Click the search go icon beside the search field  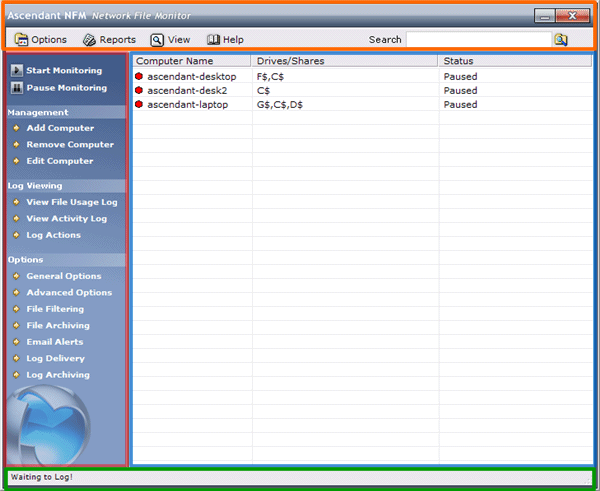click(561, 40)
